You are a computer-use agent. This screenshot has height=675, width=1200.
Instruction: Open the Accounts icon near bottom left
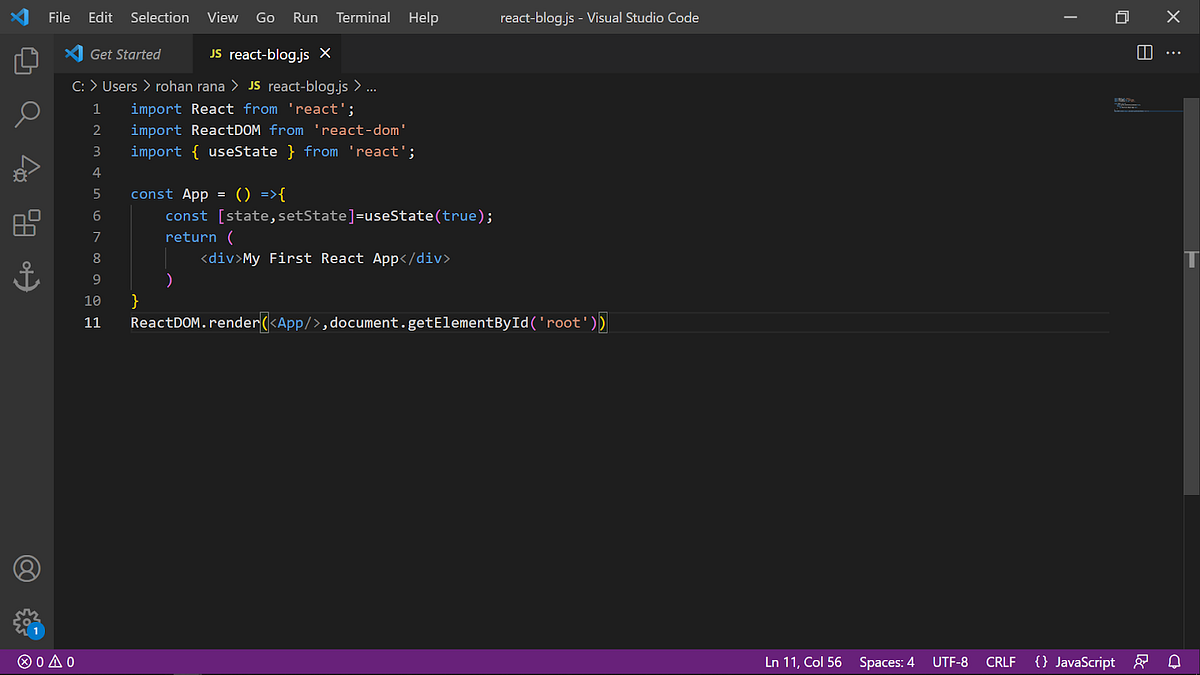pyautogui.click(x=26, y=568)
